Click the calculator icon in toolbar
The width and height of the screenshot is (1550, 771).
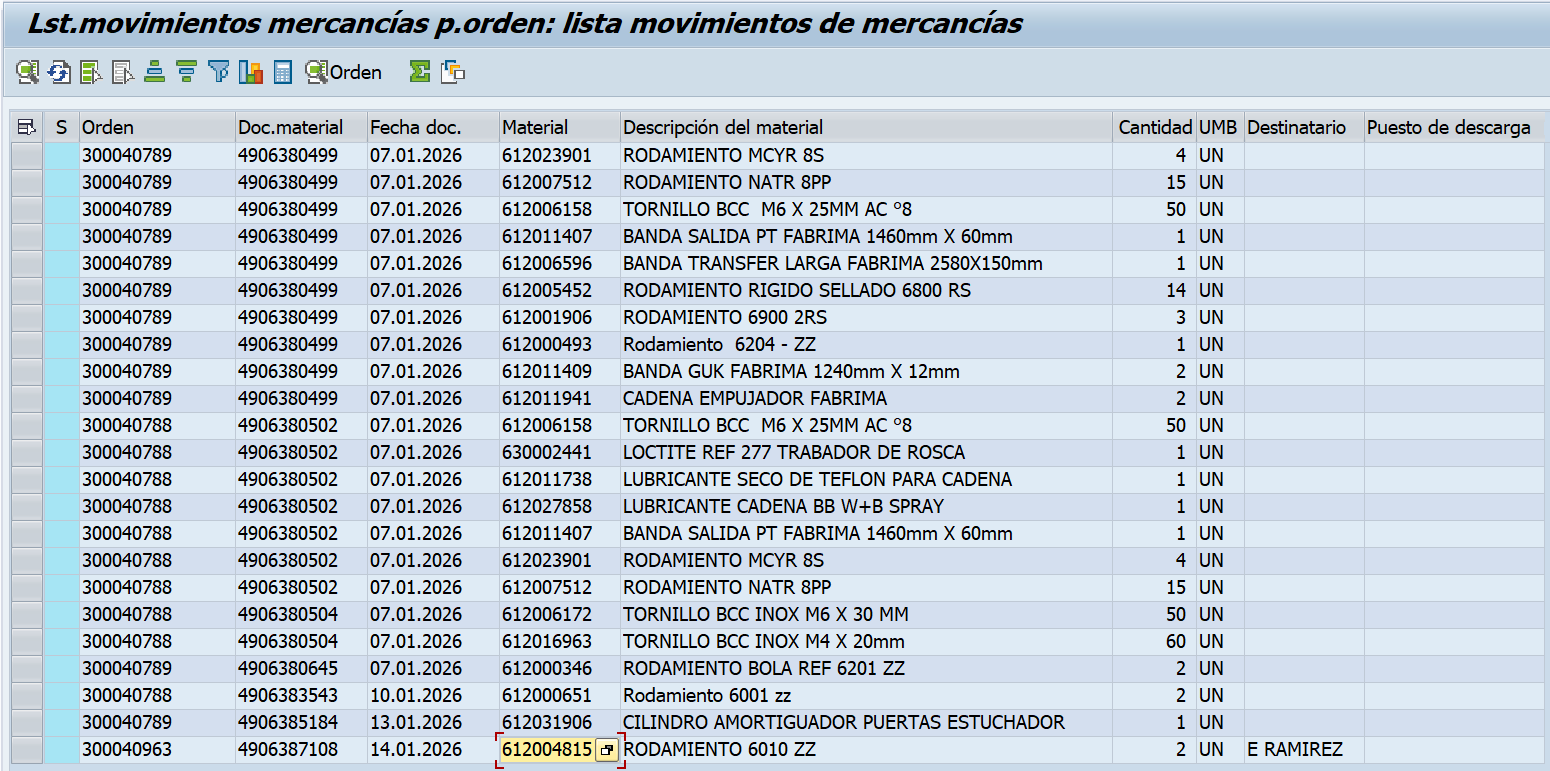tap(283, 72)
